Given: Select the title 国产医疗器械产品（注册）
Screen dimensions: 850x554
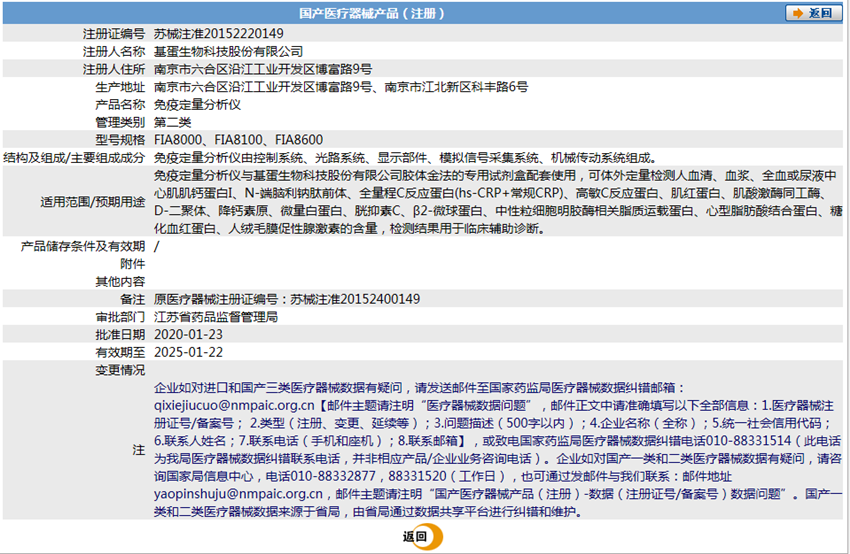Looking at the screenshot, I should click(x=372, y=13).
